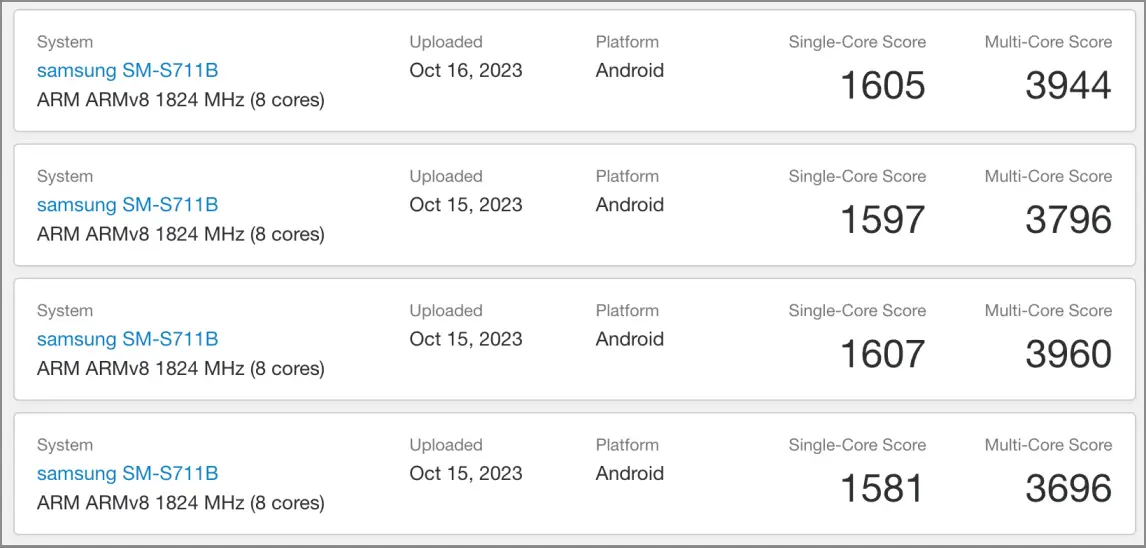Select the multi-core score 3796

[x=1069, y=220]
